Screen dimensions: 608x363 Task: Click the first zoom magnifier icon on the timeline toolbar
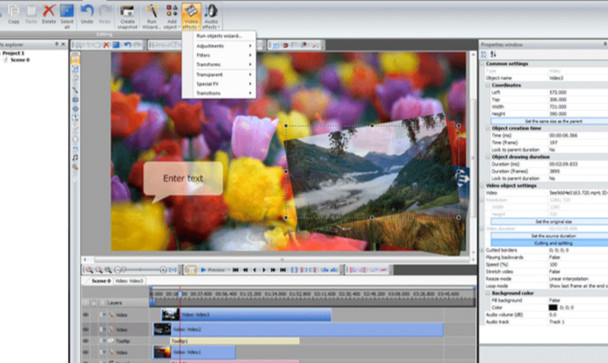pos(90,270)
